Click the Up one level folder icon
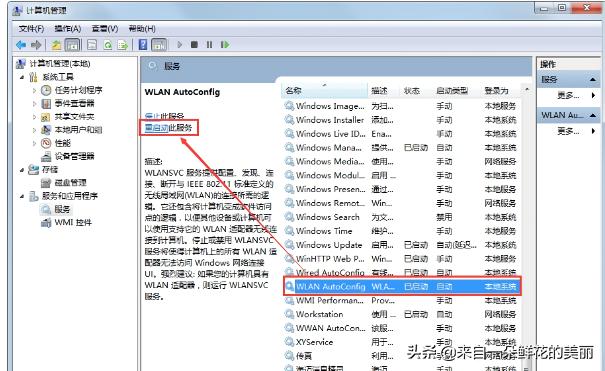 tap(57, 45)
